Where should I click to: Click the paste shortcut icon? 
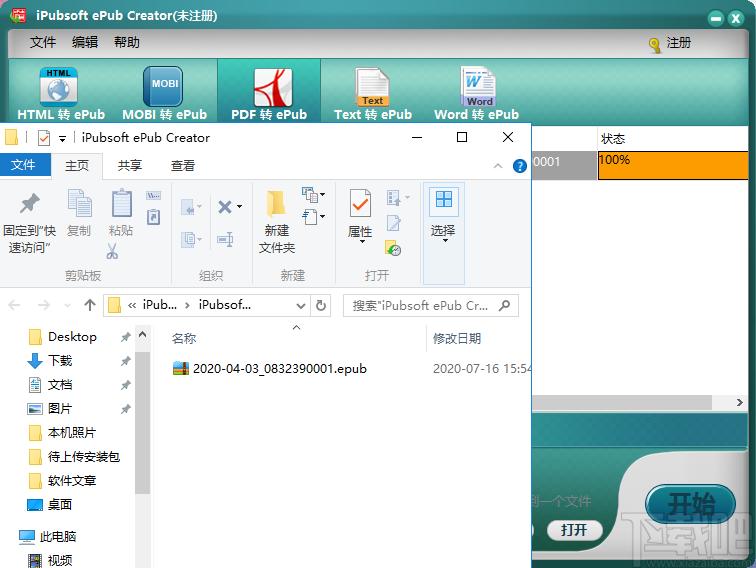(x=154, y=217)
